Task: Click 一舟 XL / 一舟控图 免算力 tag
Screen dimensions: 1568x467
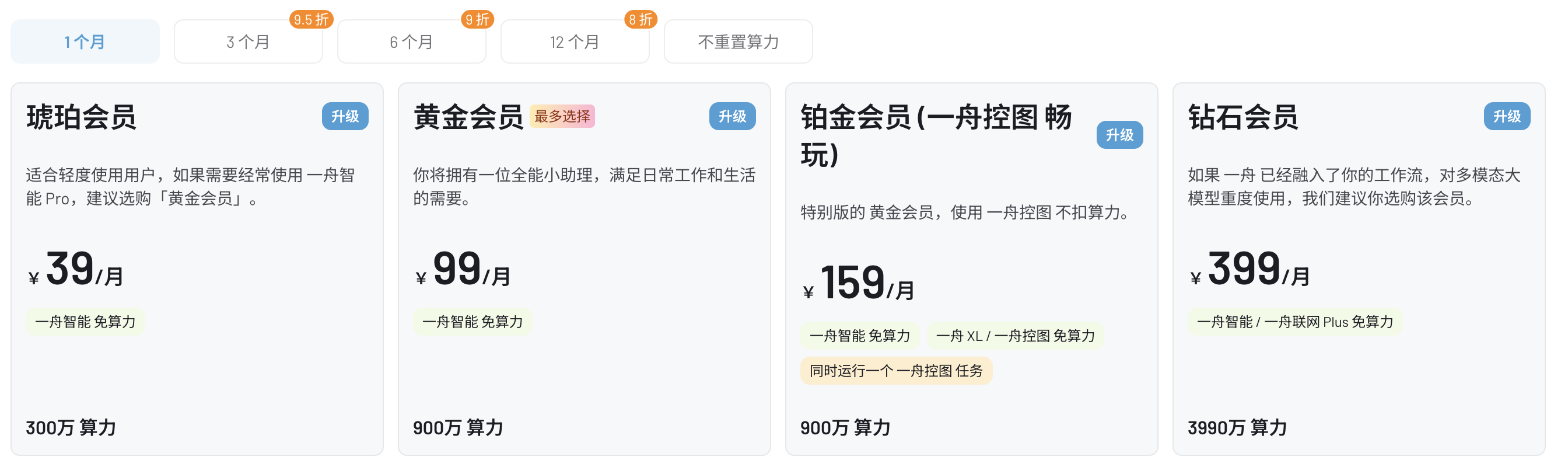Action: click(1016, 336)
